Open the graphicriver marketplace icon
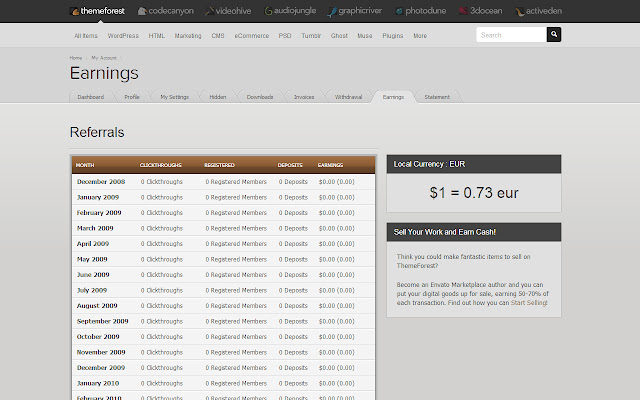640x400 pixels. [x=332, y=12]
